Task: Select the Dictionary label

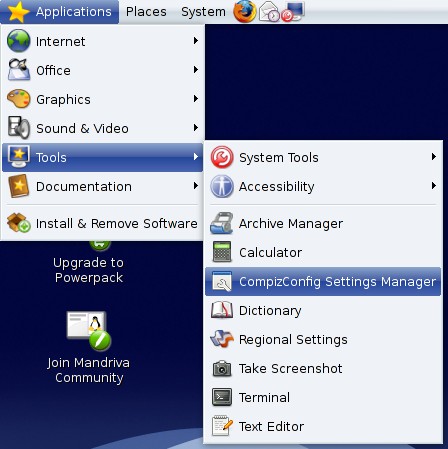Action: point(270,311)
